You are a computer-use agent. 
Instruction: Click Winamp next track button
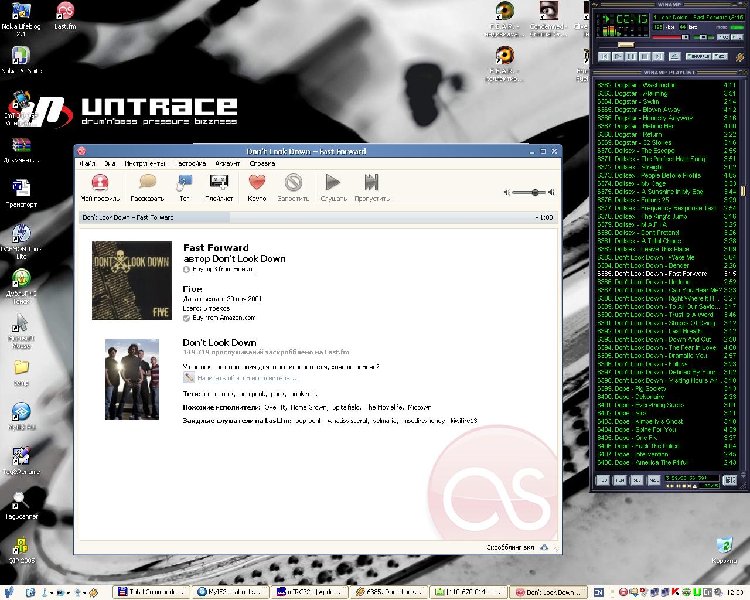pos(658,56)
